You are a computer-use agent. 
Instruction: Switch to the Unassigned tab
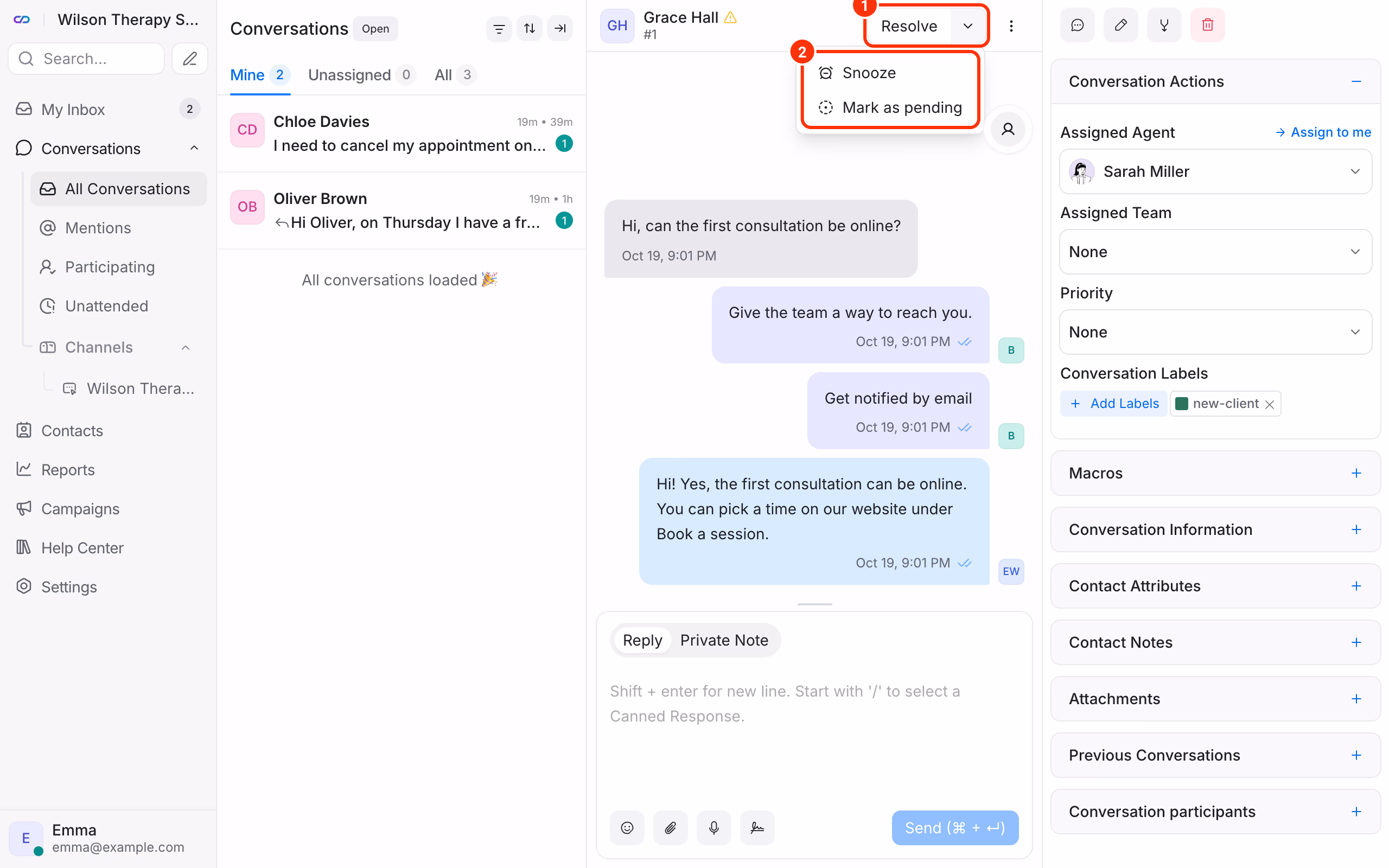coord(361,75)
